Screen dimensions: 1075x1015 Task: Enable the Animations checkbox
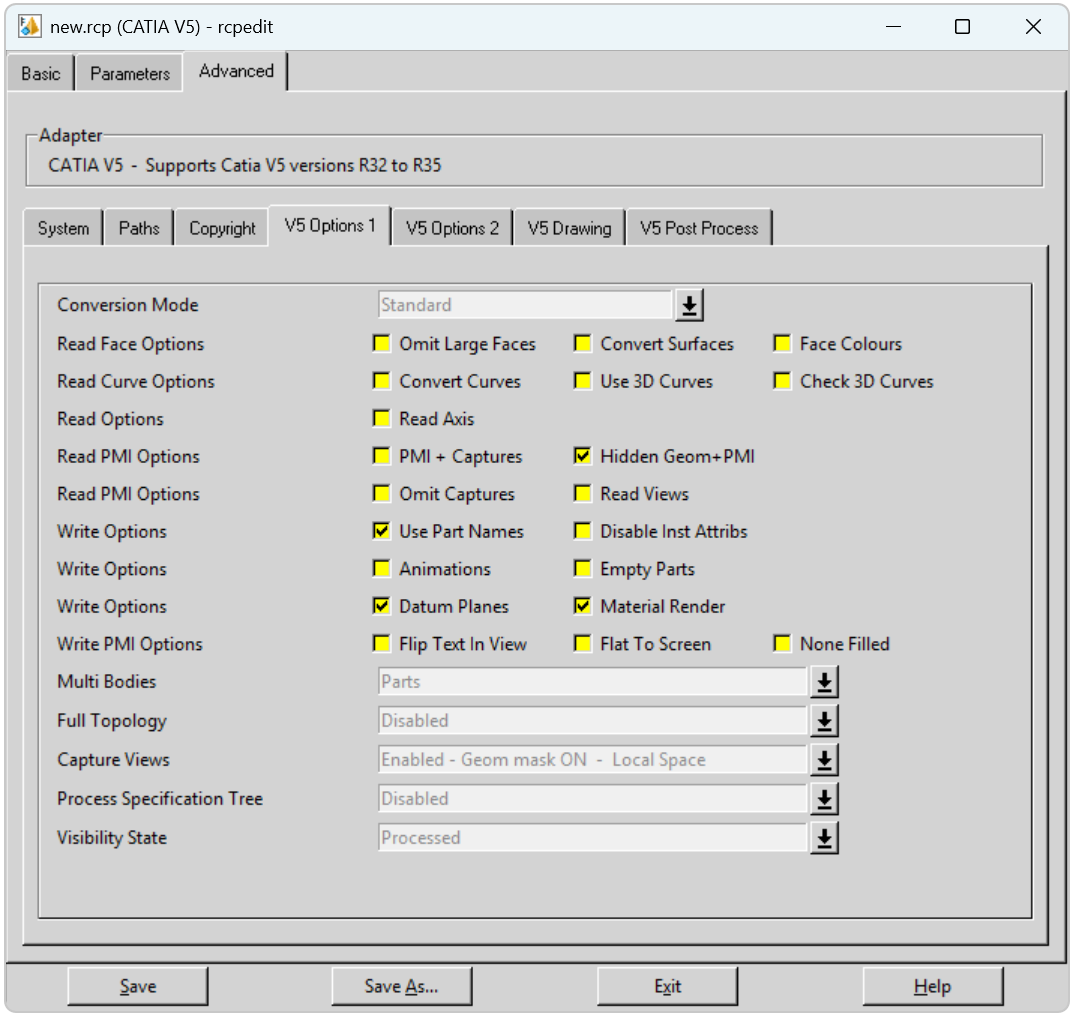(381, 569)
